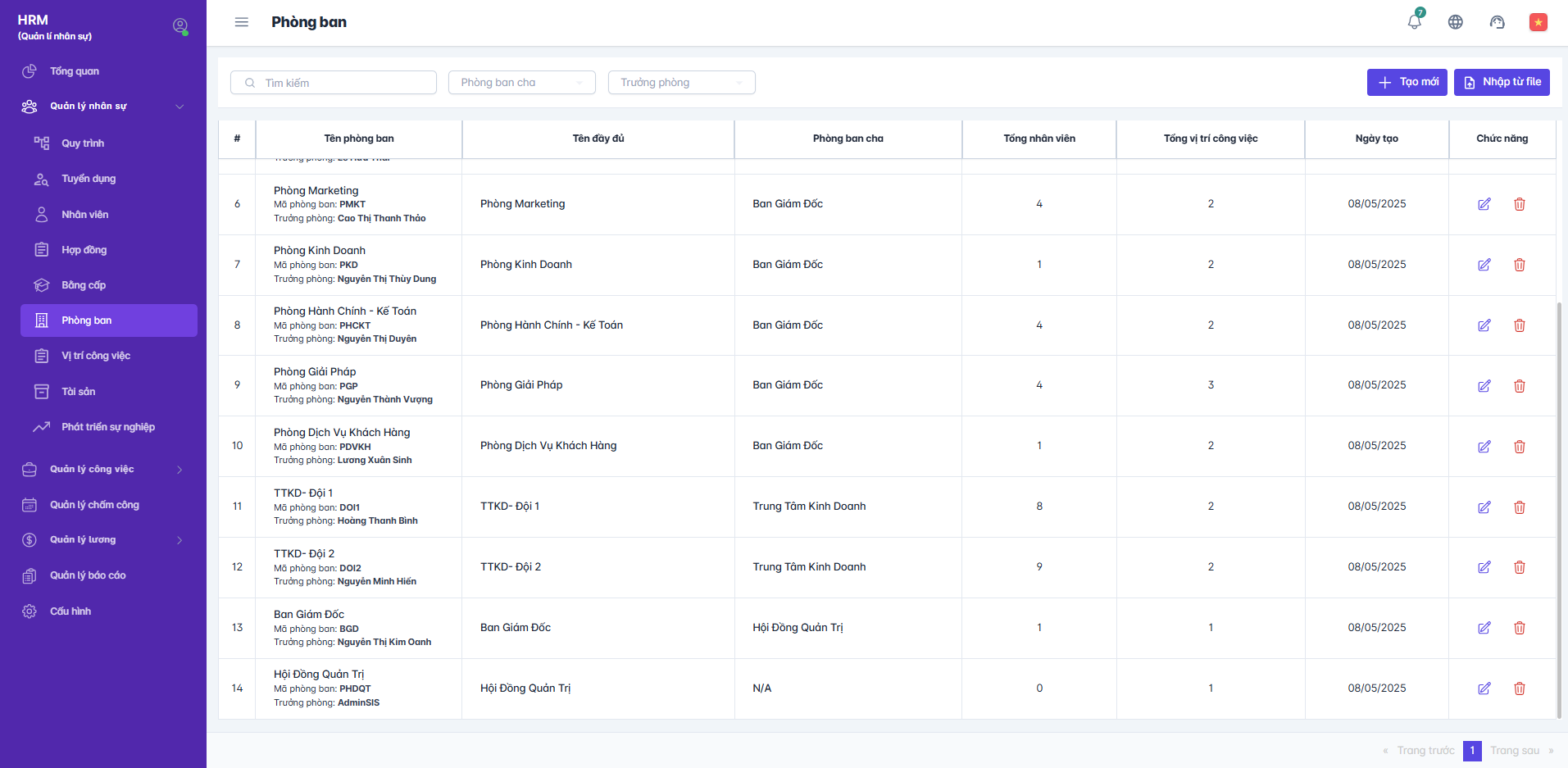The width and height of the screenshot is (1568, 768).
Task: Edit the Phòng Marketing row
Action: (x=1484, y=204)
